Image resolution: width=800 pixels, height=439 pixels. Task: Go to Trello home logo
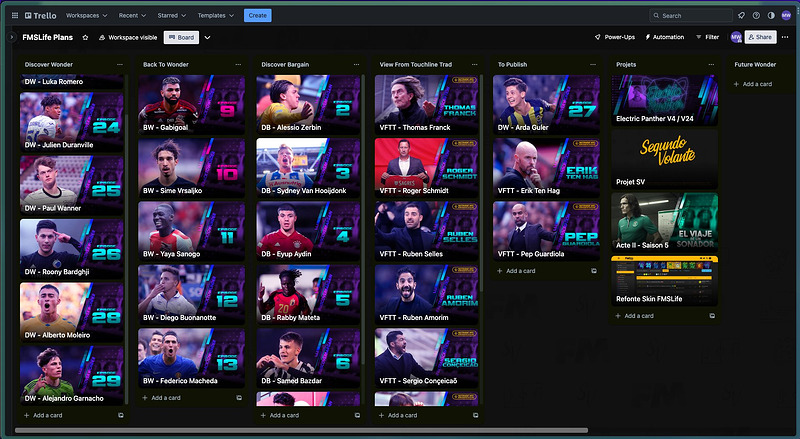click(41, 15)
